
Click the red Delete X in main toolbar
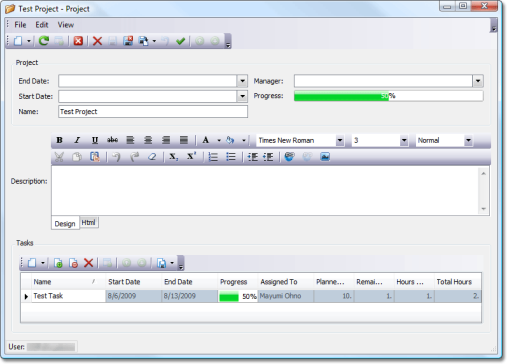[97, 41]
